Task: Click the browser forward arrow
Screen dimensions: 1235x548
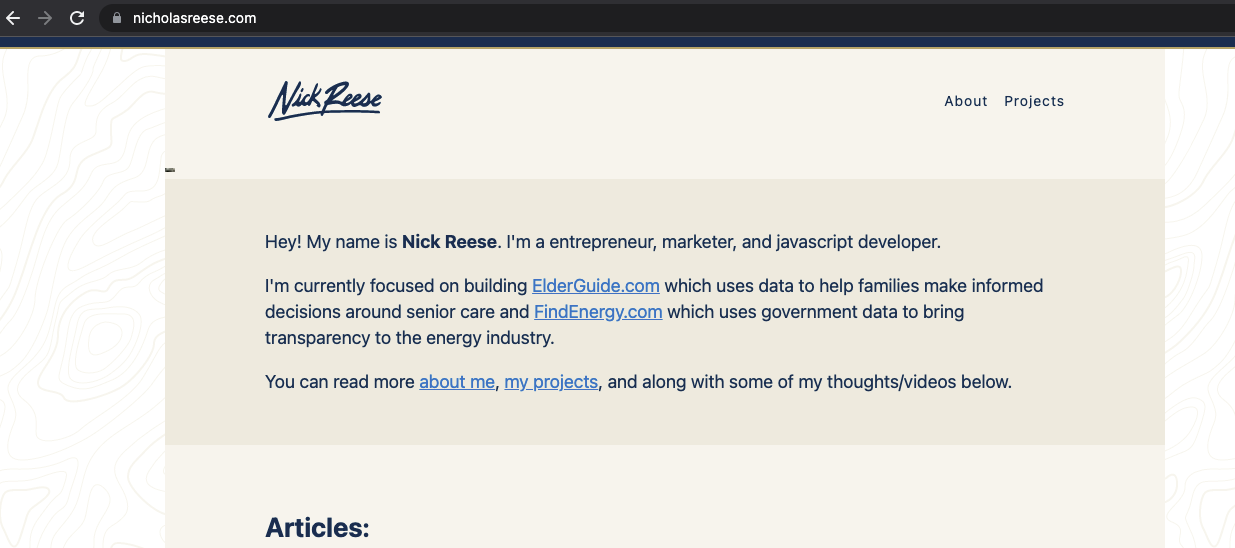Action: pos(45,18)
